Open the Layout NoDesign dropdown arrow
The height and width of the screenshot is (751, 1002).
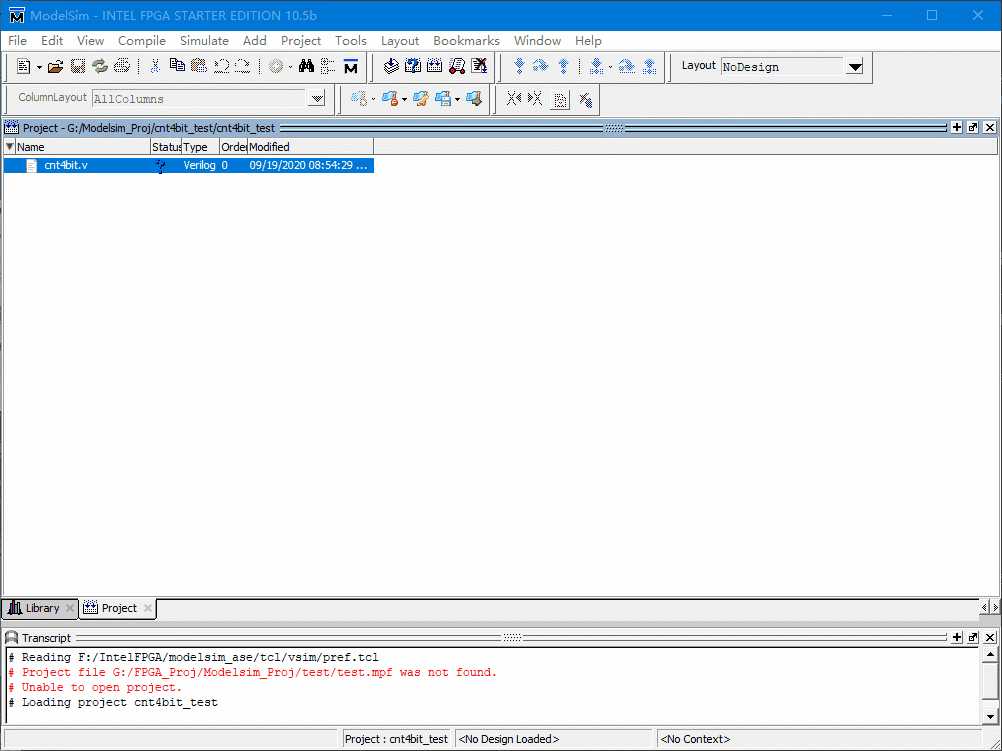[854, 66]
